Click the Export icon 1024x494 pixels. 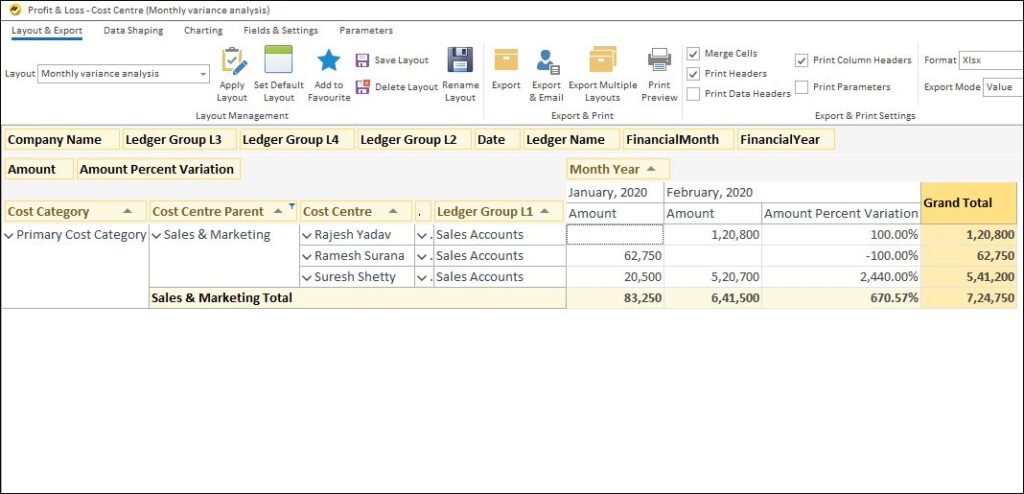click(506, 61)
